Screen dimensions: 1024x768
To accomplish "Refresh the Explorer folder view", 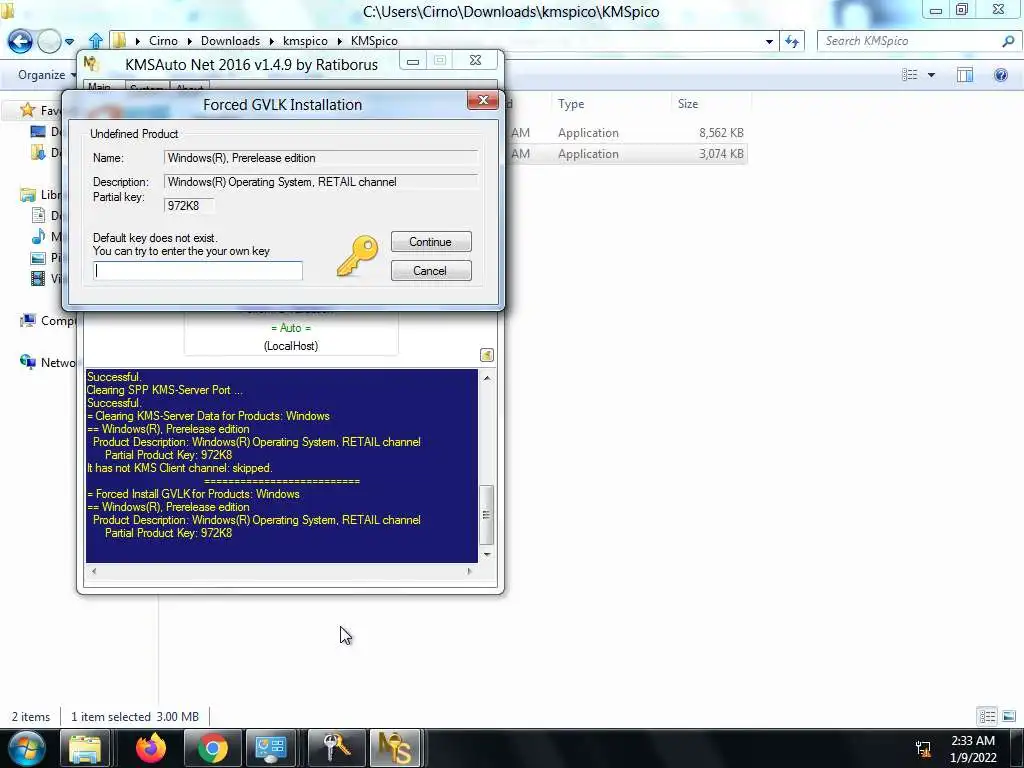I will (x=792, y=41).
